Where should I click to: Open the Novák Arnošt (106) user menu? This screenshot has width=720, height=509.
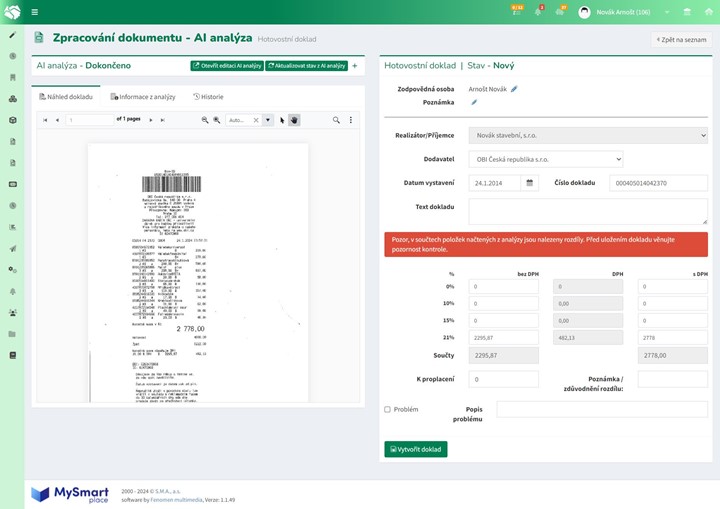coord(623,12)
